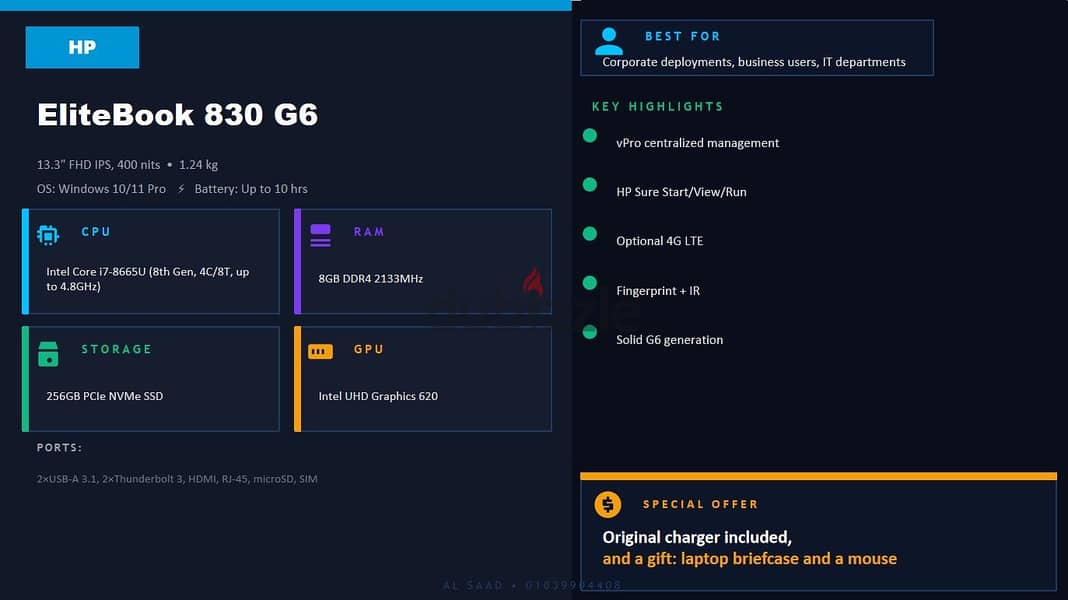Click the green storage drive icon
The height and width of the screenshot is (600, 1068).
(x=48, y=354)
